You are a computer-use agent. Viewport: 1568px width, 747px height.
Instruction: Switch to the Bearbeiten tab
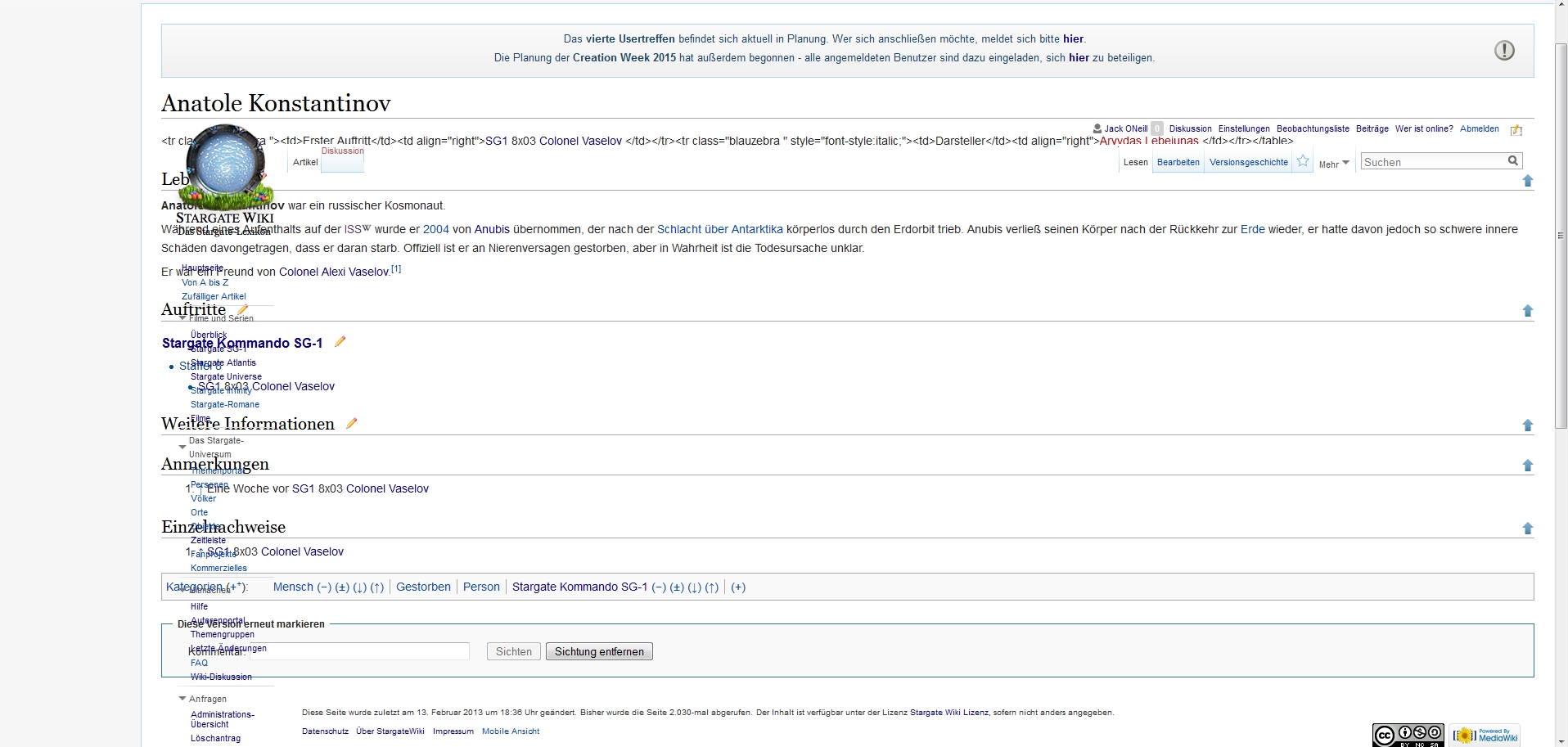1178,162
